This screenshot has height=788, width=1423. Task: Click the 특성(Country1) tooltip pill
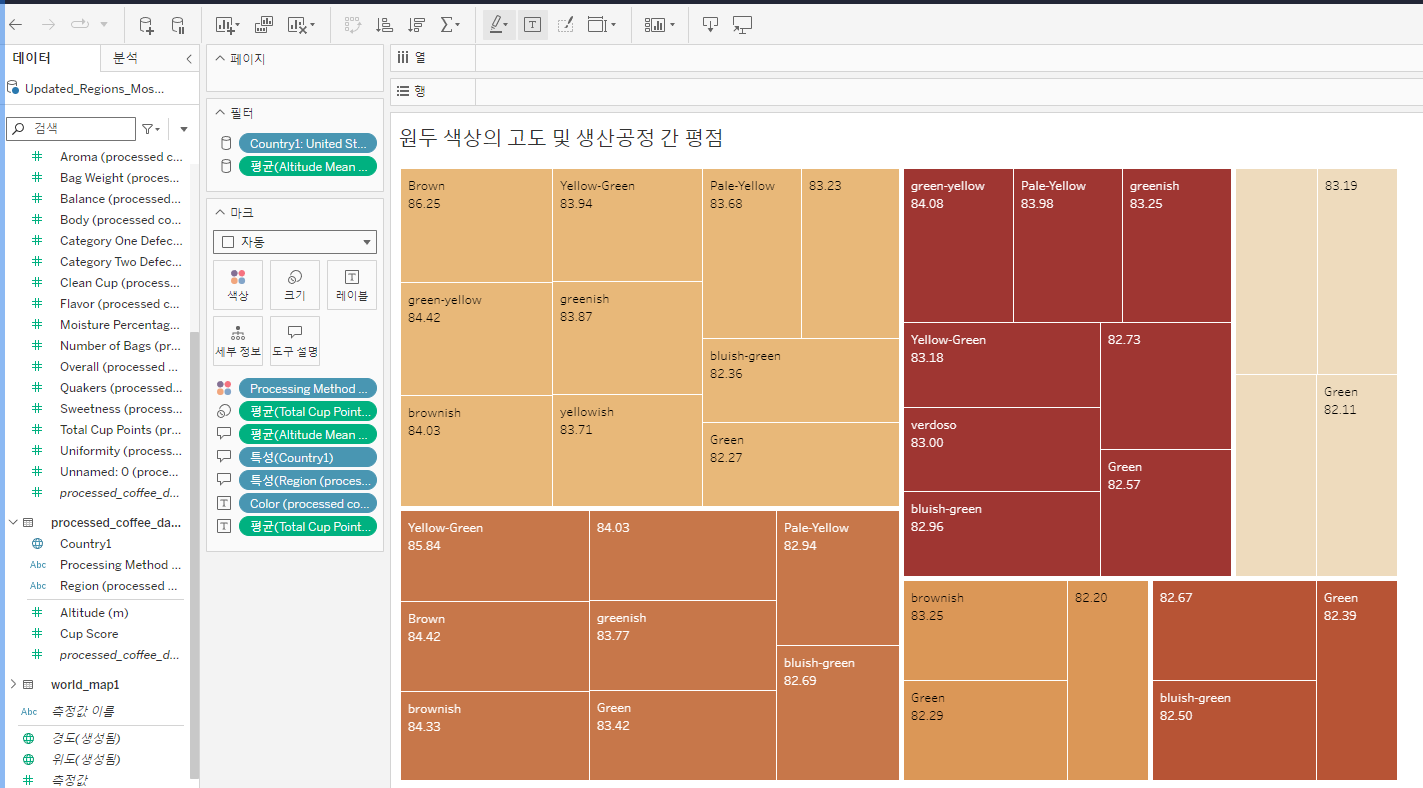coord(308,457)
